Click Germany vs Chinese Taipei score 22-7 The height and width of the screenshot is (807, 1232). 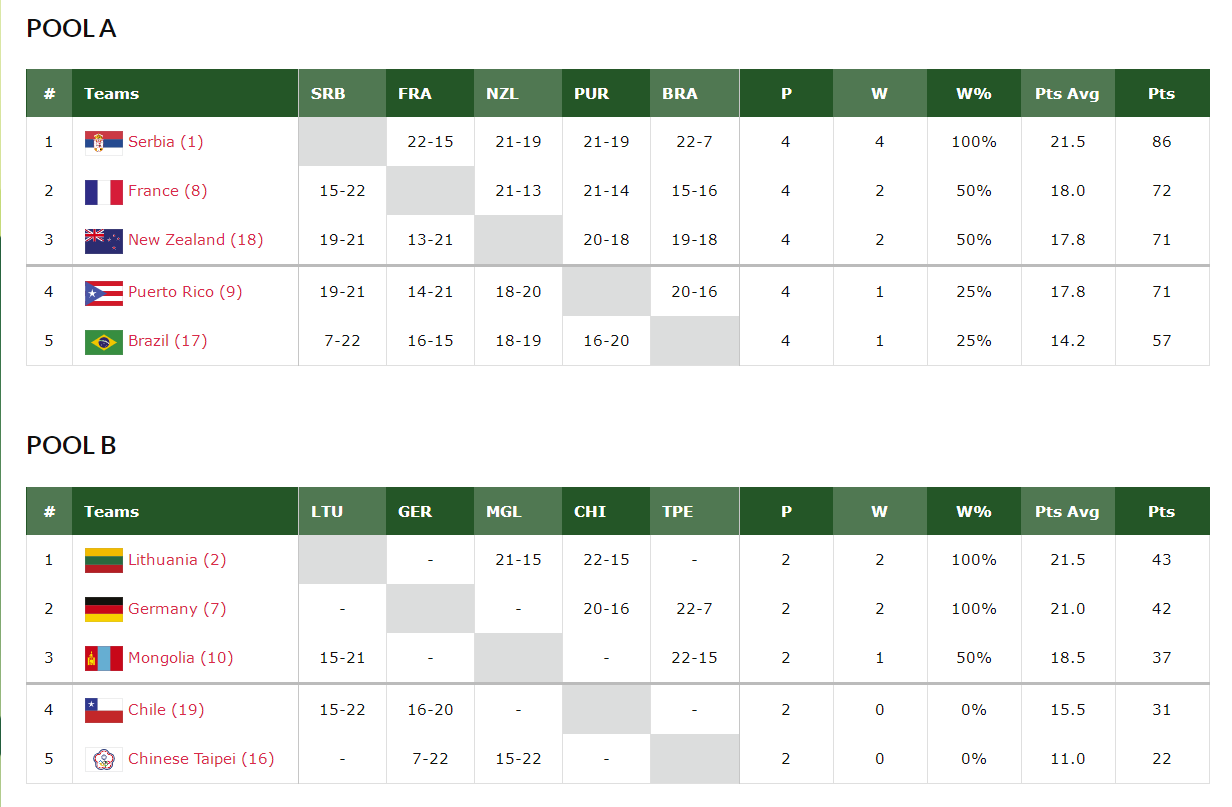click(x=694, y=609)
